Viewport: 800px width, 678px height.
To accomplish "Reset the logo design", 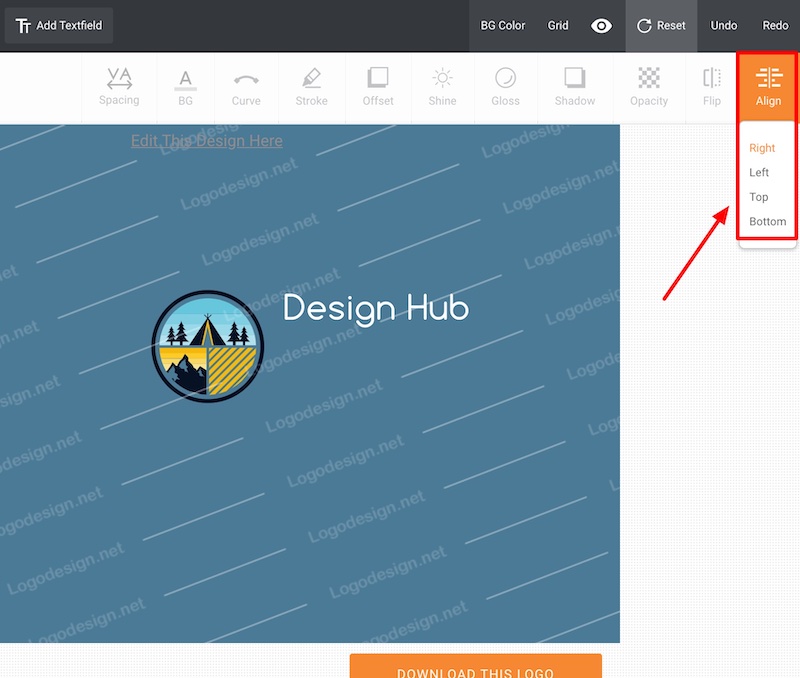I will point(661,26).
